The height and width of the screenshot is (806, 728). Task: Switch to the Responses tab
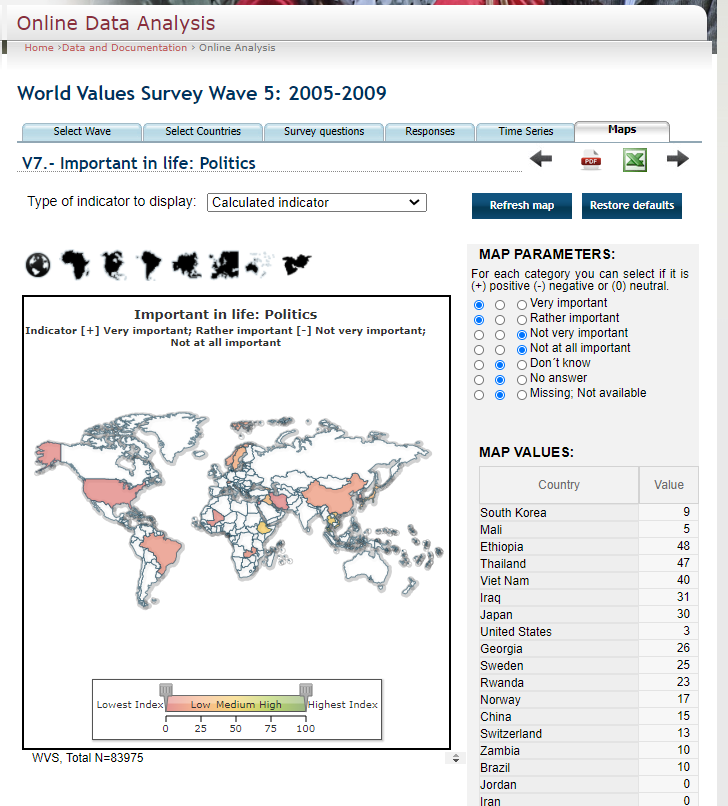(x=430, y=132)
